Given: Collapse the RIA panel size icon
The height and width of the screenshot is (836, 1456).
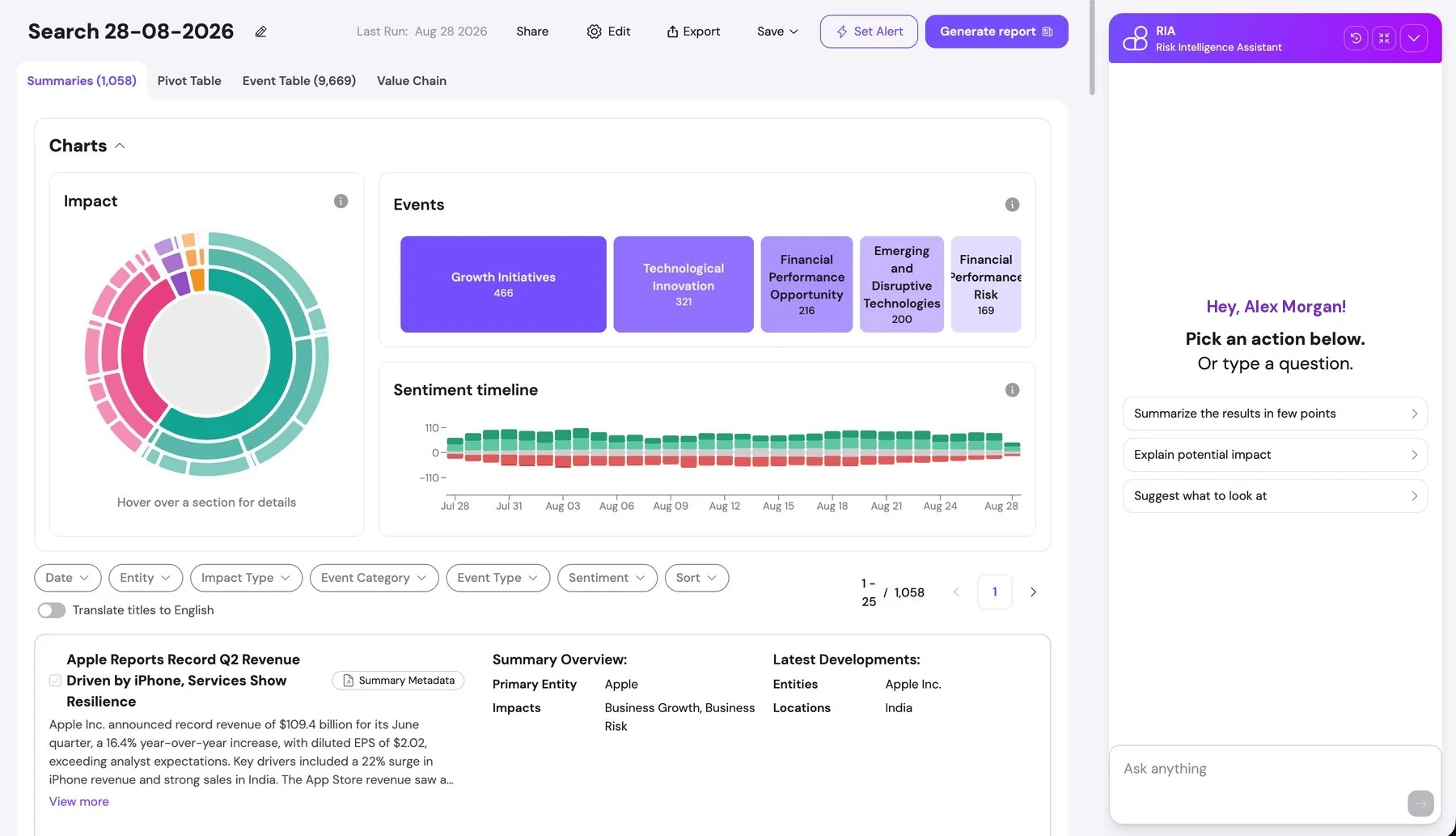Looking at the screenshot, I should pyautogui.click(x=1384, y=38).
